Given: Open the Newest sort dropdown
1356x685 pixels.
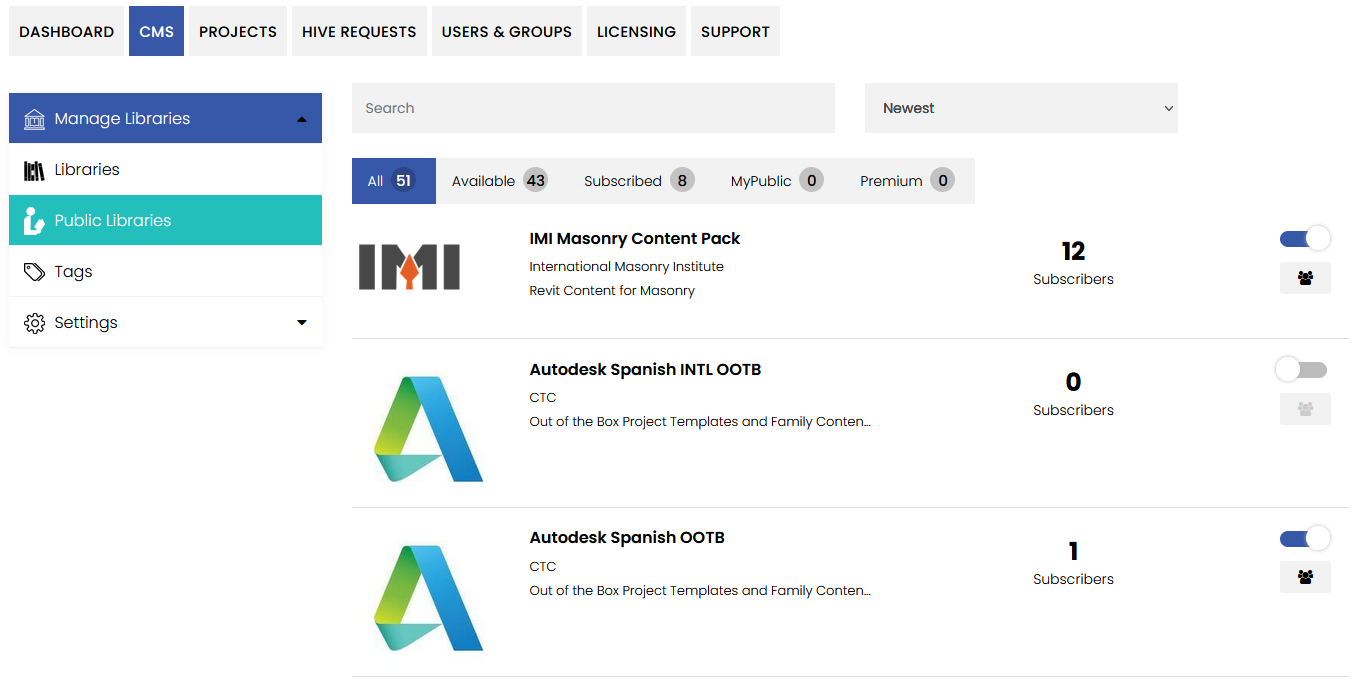Looking at the screenshot, I should 1021,108.
